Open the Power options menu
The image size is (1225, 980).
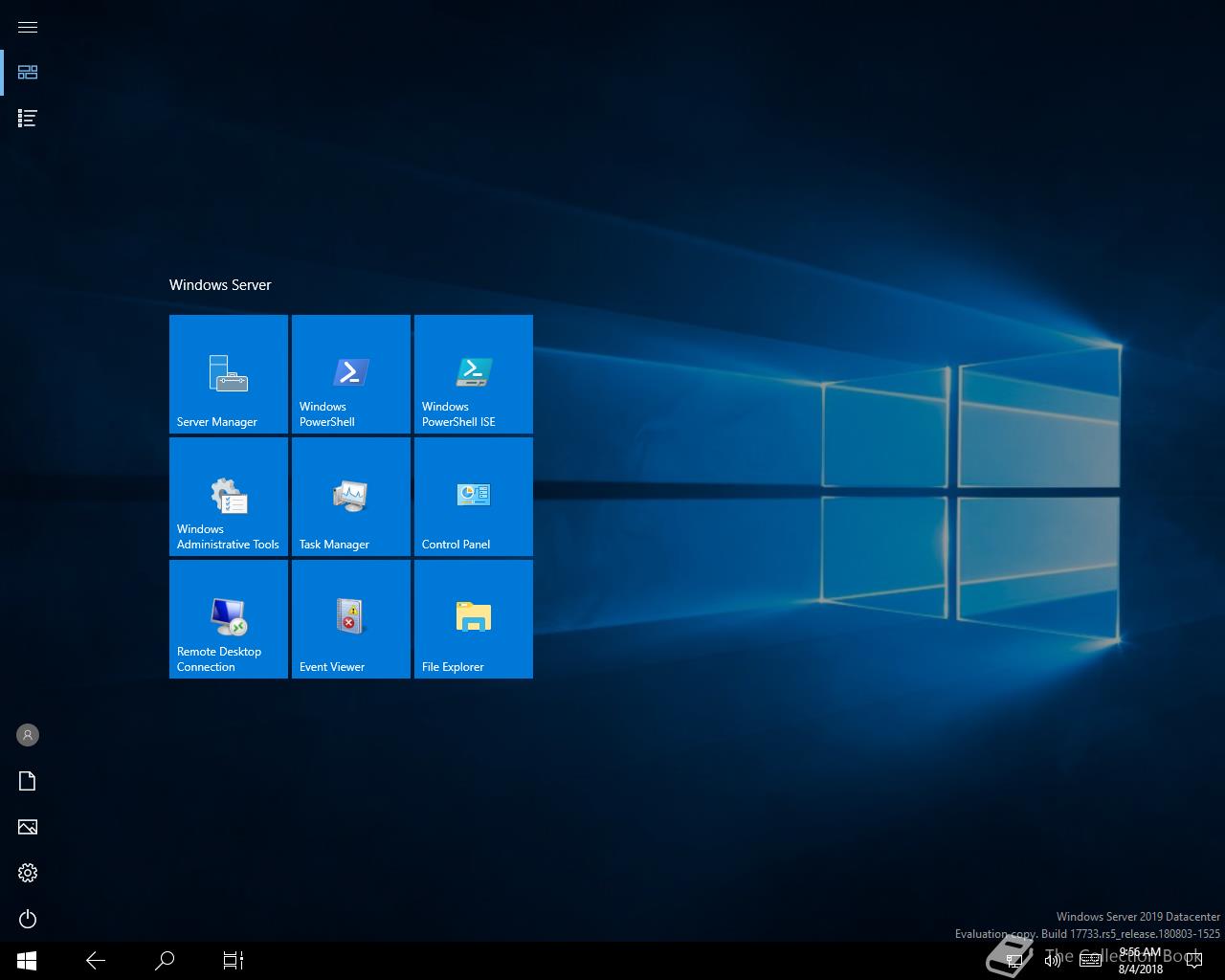pos(28,919)
